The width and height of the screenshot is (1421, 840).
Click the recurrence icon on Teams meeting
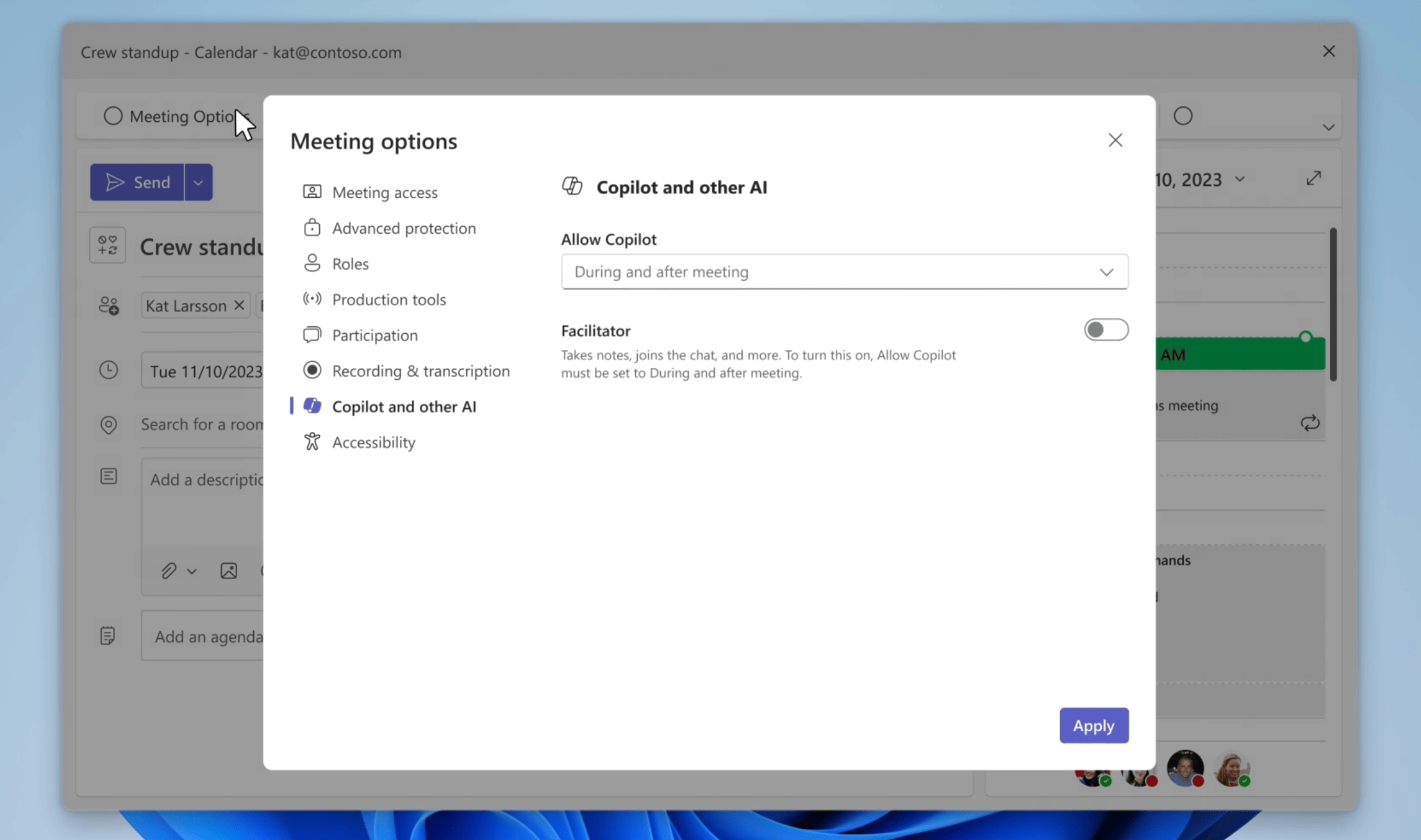pyautogui.click(x=1309, y=423)
